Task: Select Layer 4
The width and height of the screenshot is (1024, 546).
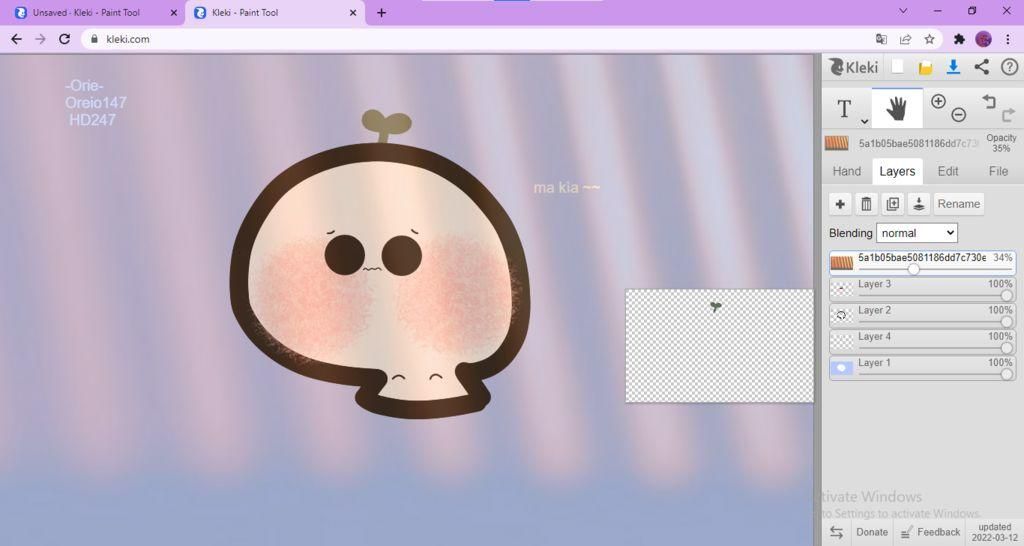Action: point(923,341)
